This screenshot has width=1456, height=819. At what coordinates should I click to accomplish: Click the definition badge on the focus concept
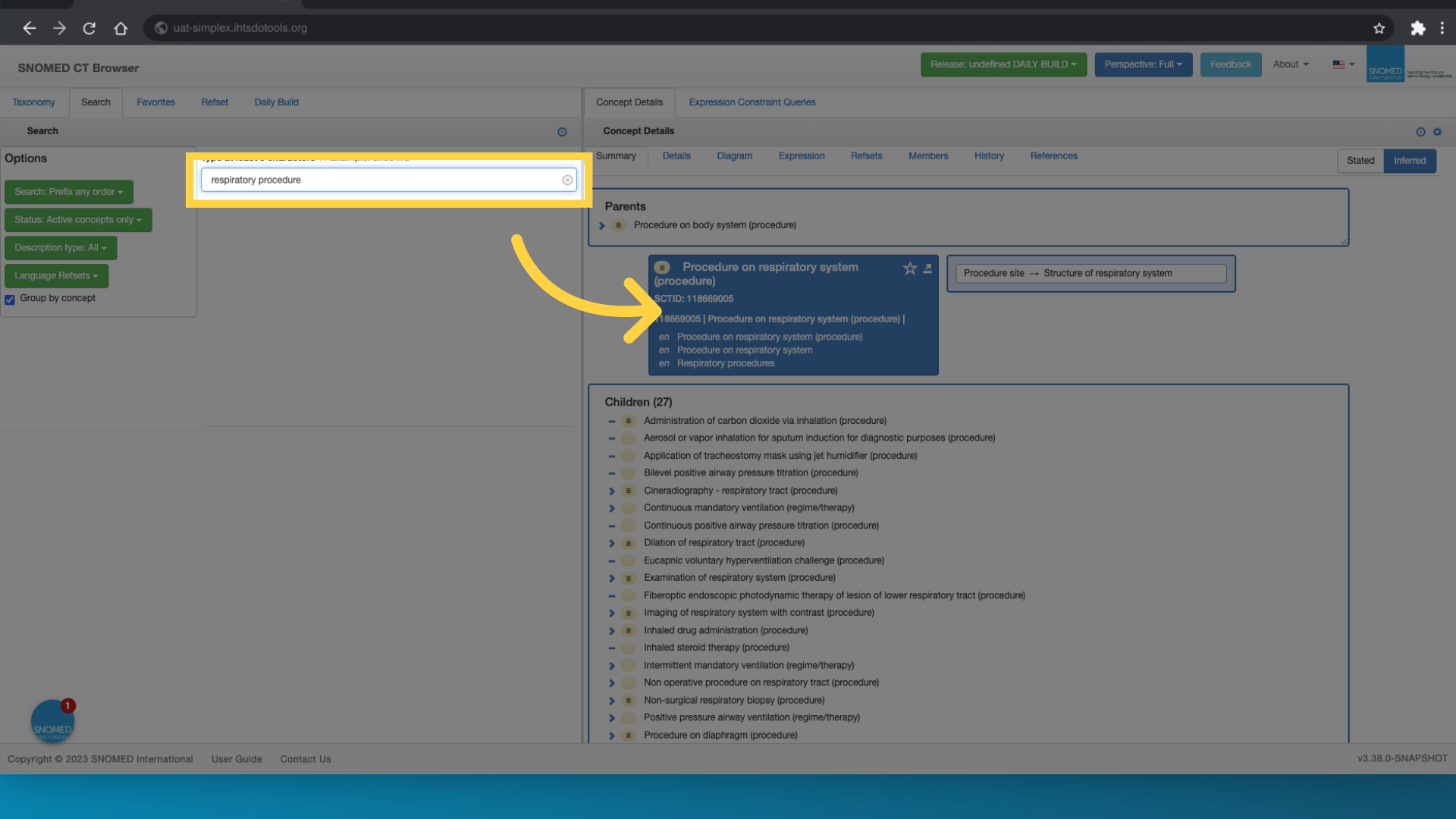[662, 268]
